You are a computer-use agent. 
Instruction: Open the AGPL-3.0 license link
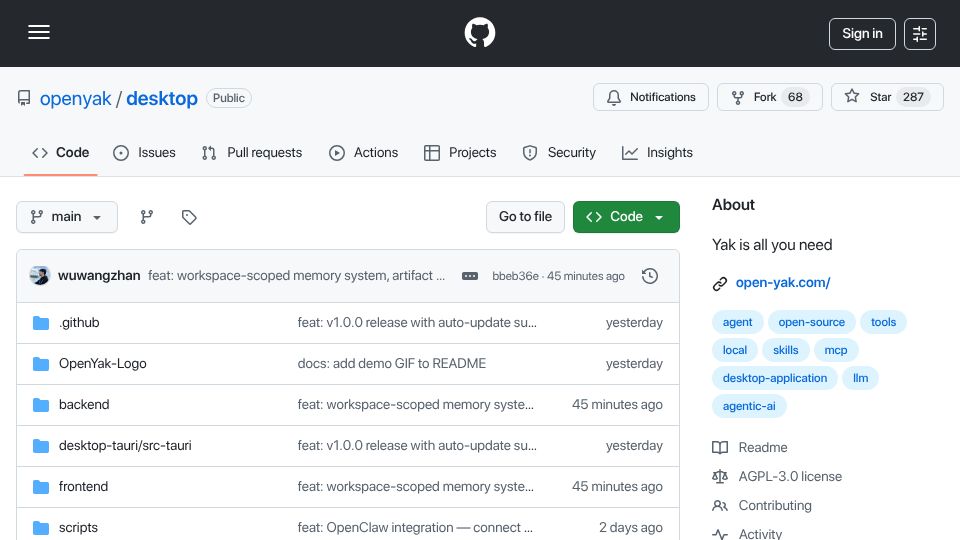click(x=777, y=476)
